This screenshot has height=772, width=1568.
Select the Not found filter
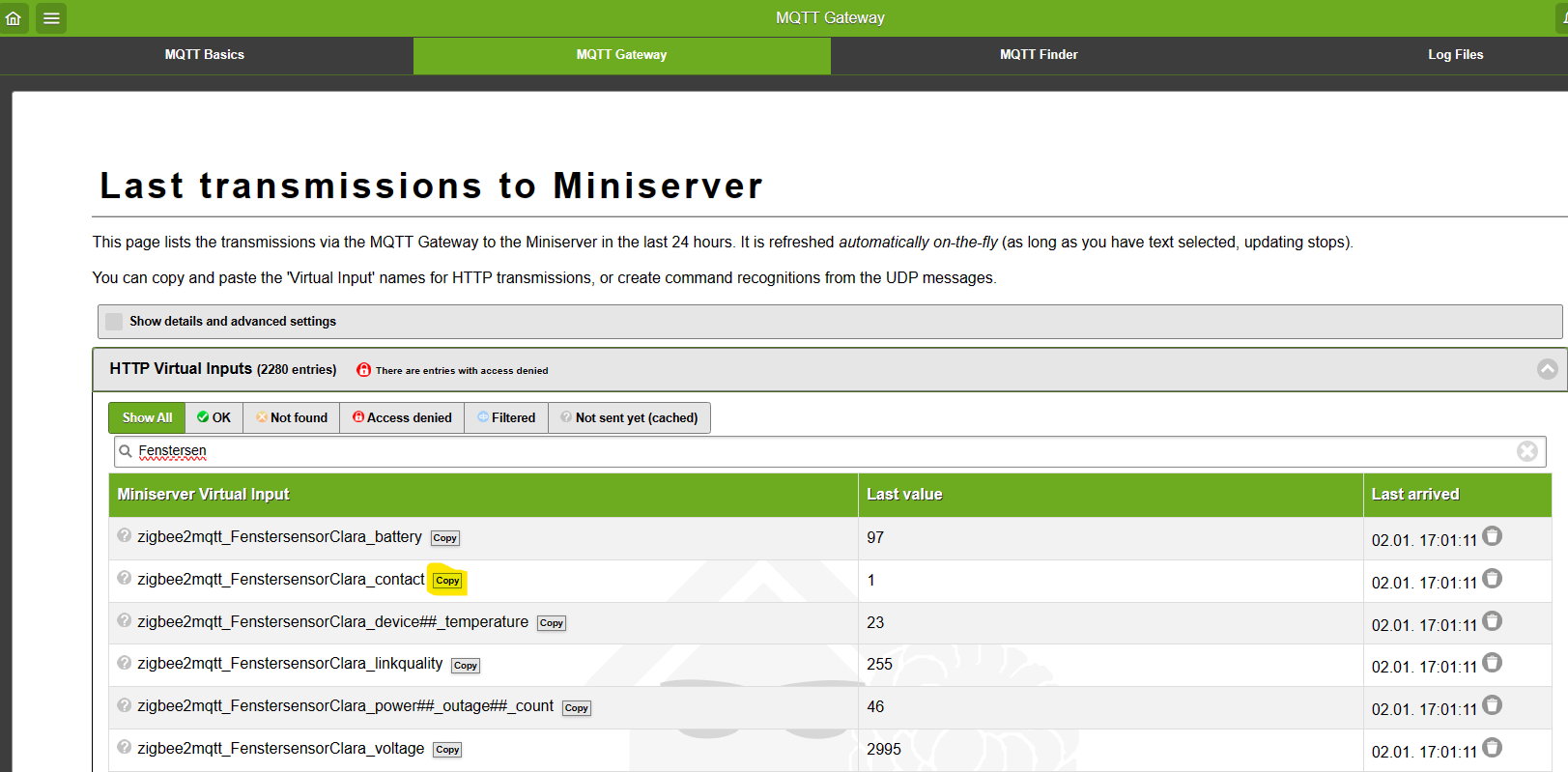pyautogui.click(x=291, y=417)
